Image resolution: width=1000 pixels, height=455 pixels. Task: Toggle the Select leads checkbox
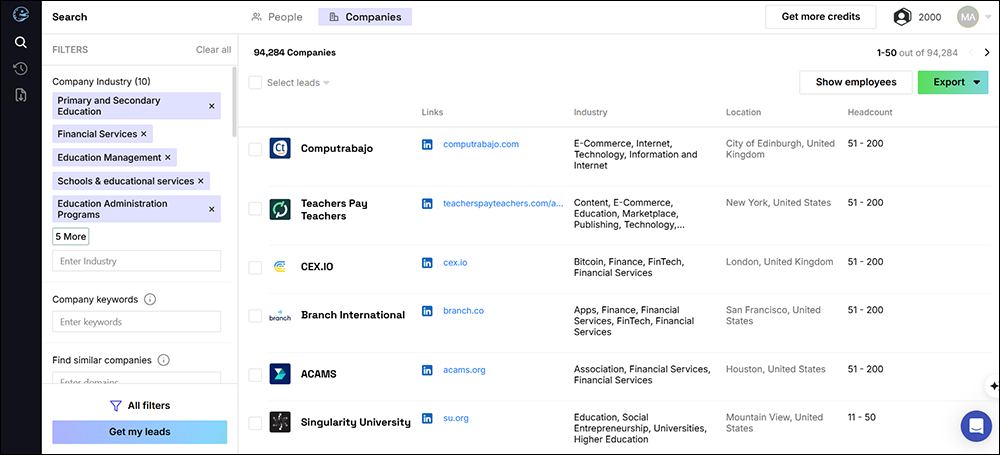(255, 83)
